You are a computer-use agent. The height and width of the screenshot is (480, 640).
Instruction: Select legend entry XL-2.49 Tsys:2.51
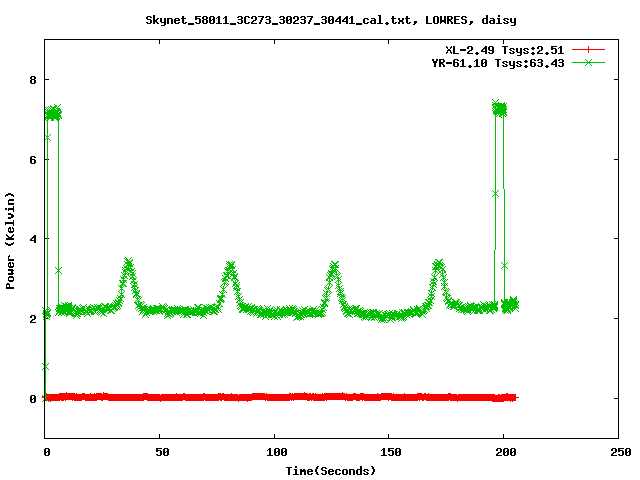click(504, 50)
